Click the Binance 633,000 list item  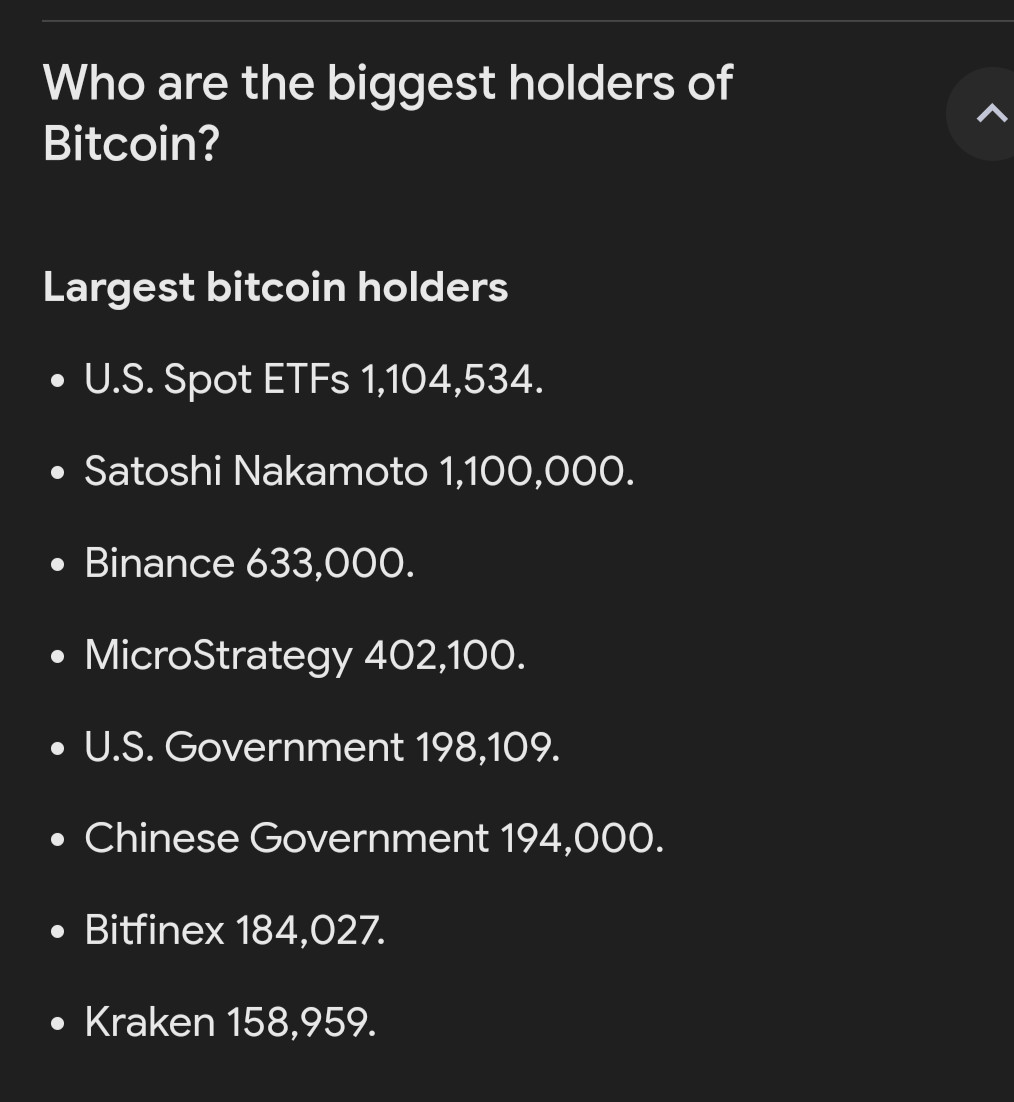tap(249, 563)
